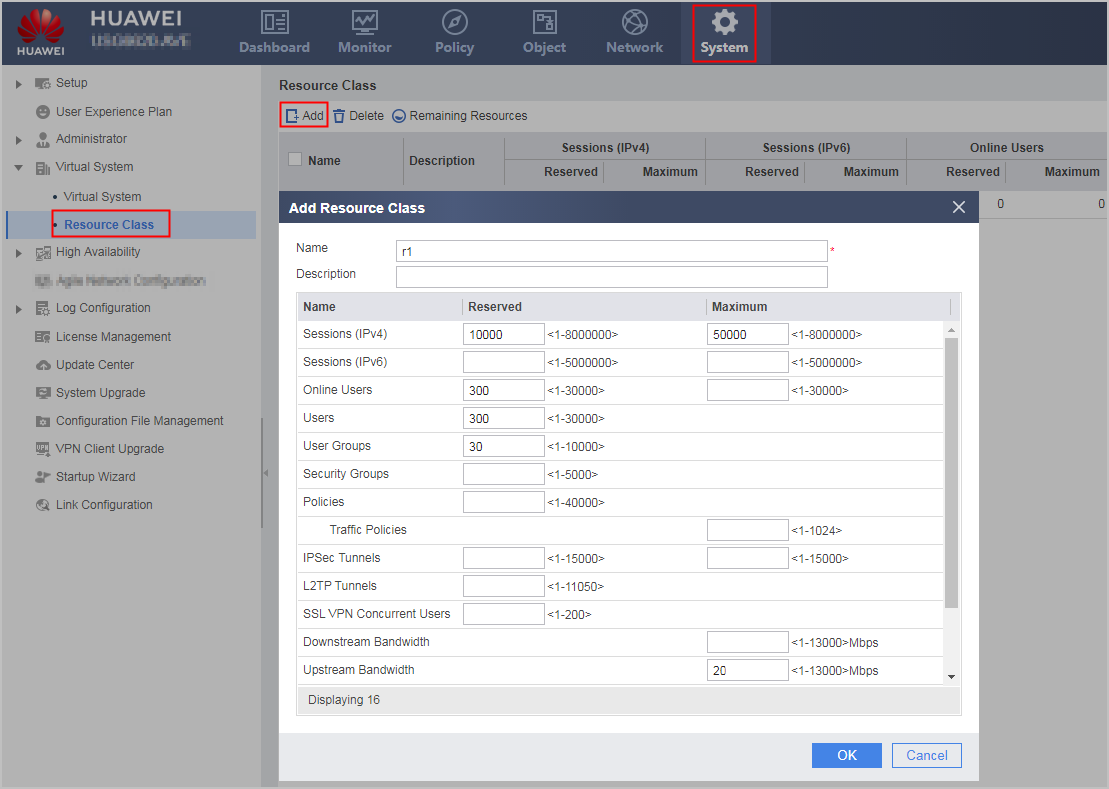This screenshot has height=789, width=1109.
Task: Expand the High Availability tree node
Action: pos(19,252)
